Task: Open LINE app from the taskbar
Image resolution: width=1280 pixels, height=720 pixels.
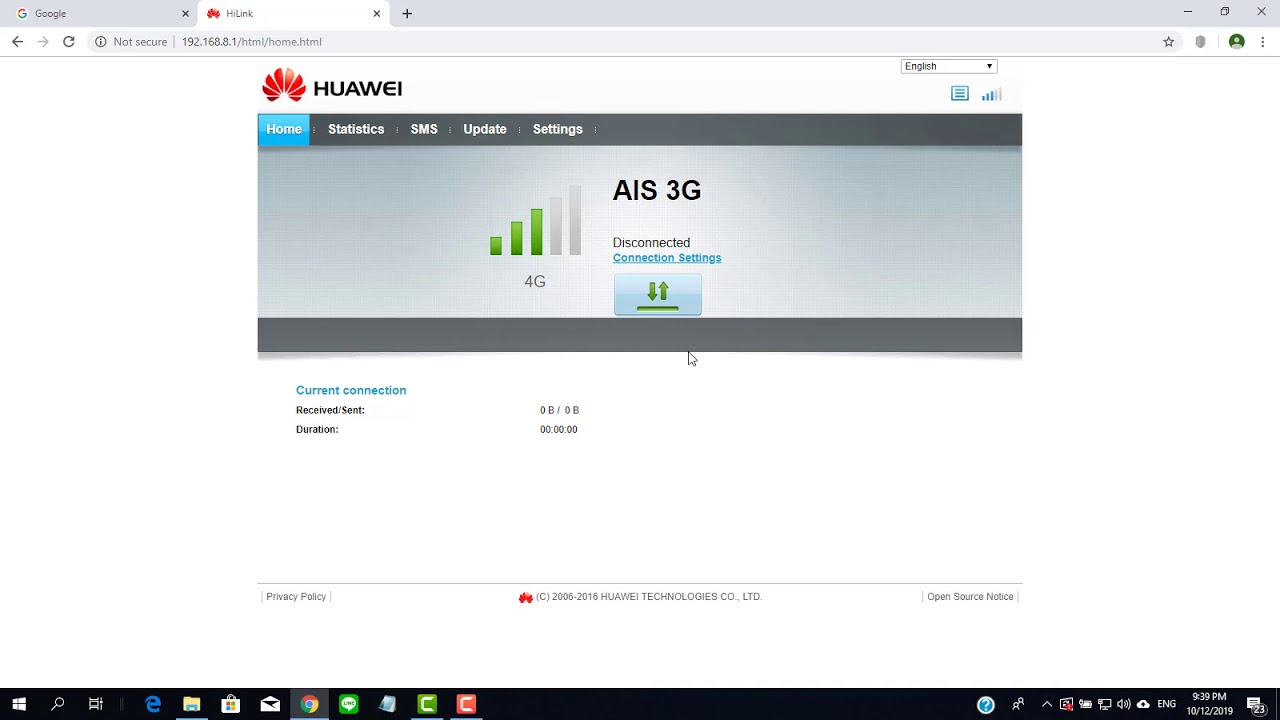Action: (348, 704)
